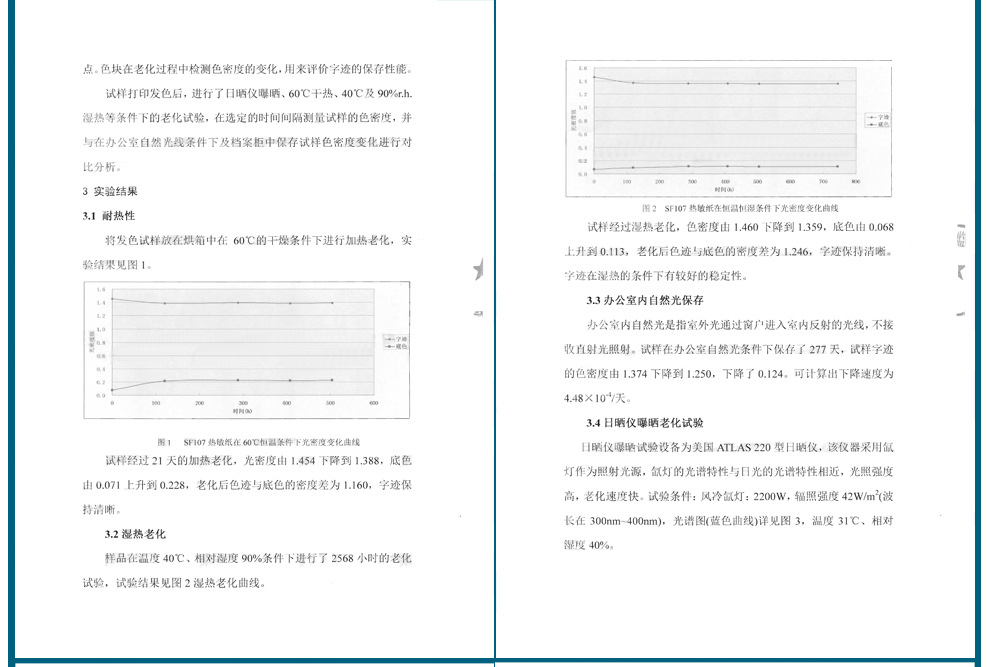Select the caption "图 2 SF107 热敏纸在恒温恒湿条件下光密度变化曲线"
The height and width of the screenshot is (667, 990).
click(x=740, y=208)
